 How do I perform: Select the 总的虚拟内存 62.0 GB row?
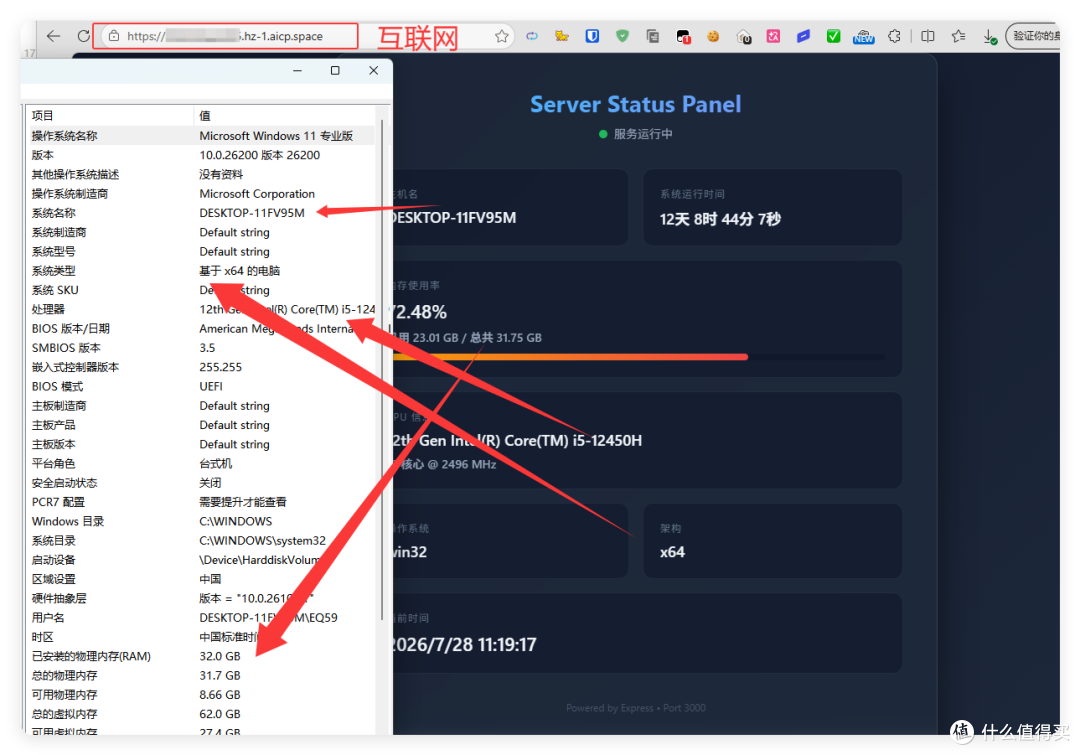[201, 714]
